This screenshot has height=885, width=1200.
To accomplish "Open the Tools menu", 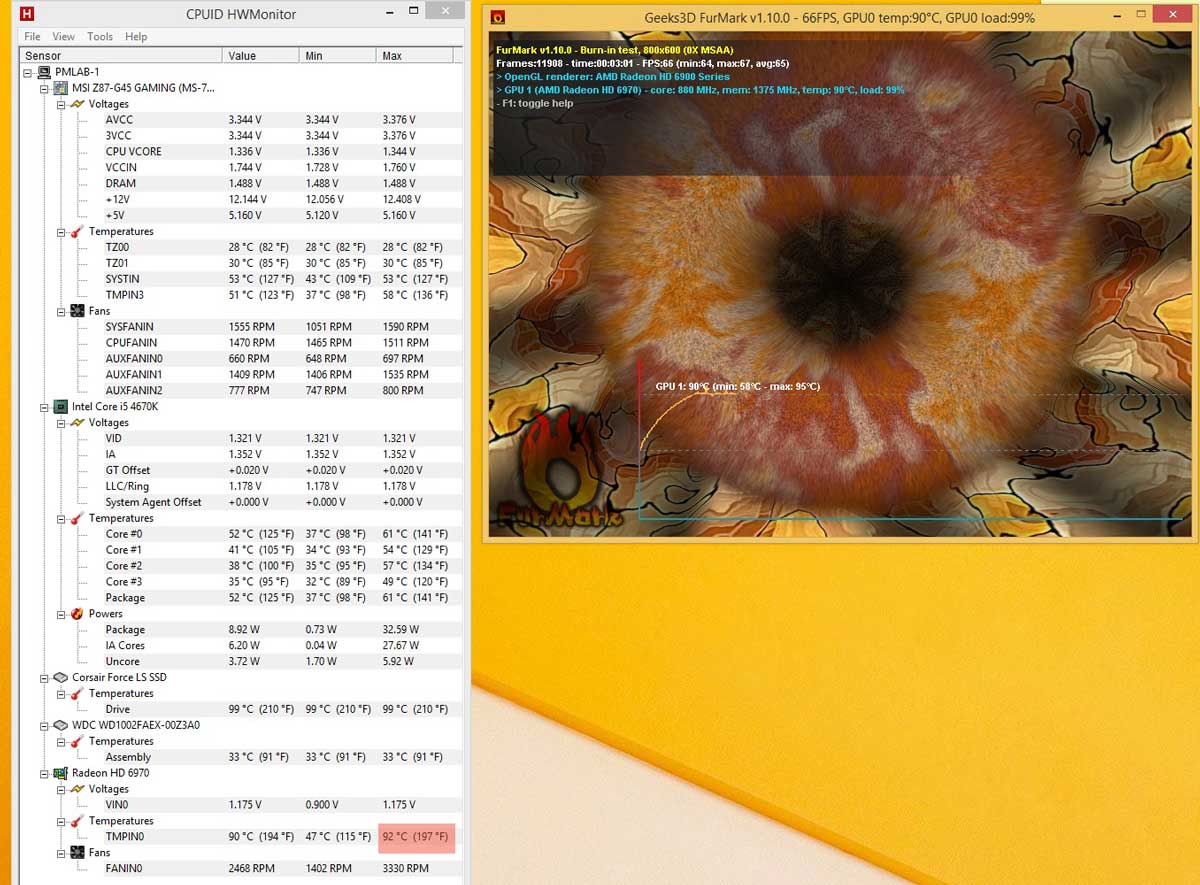I will pyautogui.click(x=100, y=36).
